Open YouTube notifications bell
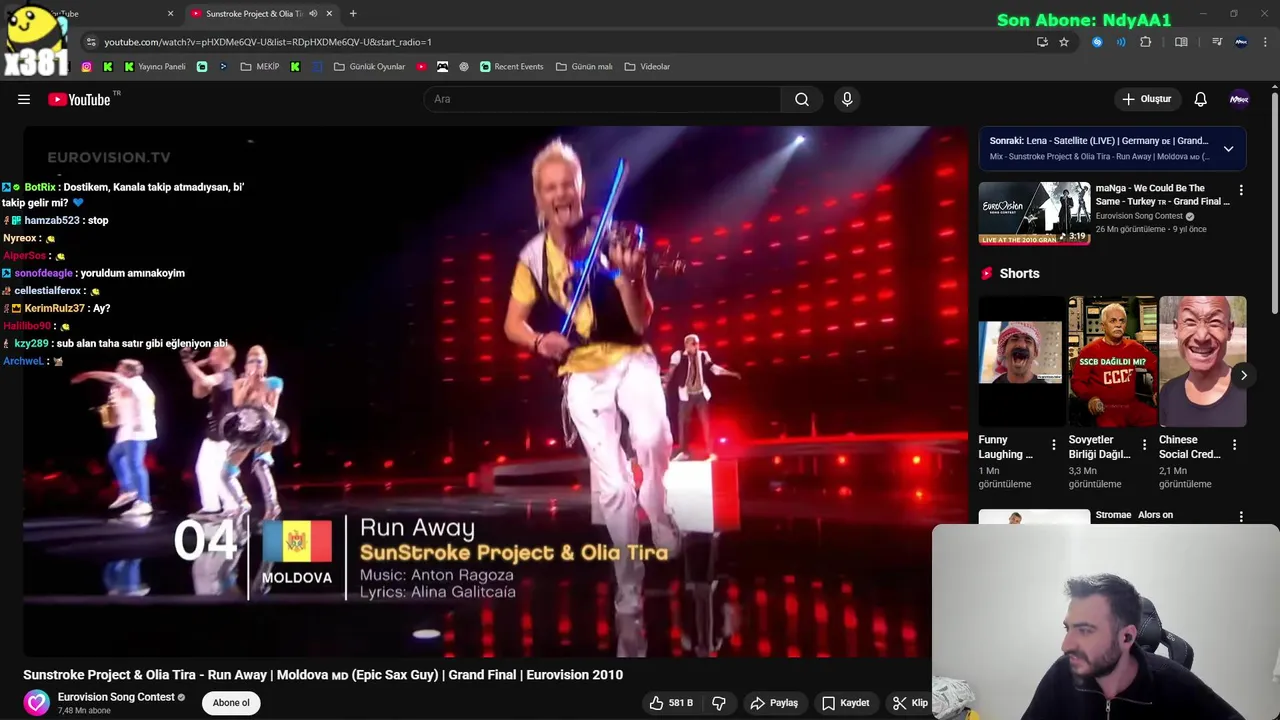Image resolution: width=1280 pixels, height=720 pixels. [1201, 99]
